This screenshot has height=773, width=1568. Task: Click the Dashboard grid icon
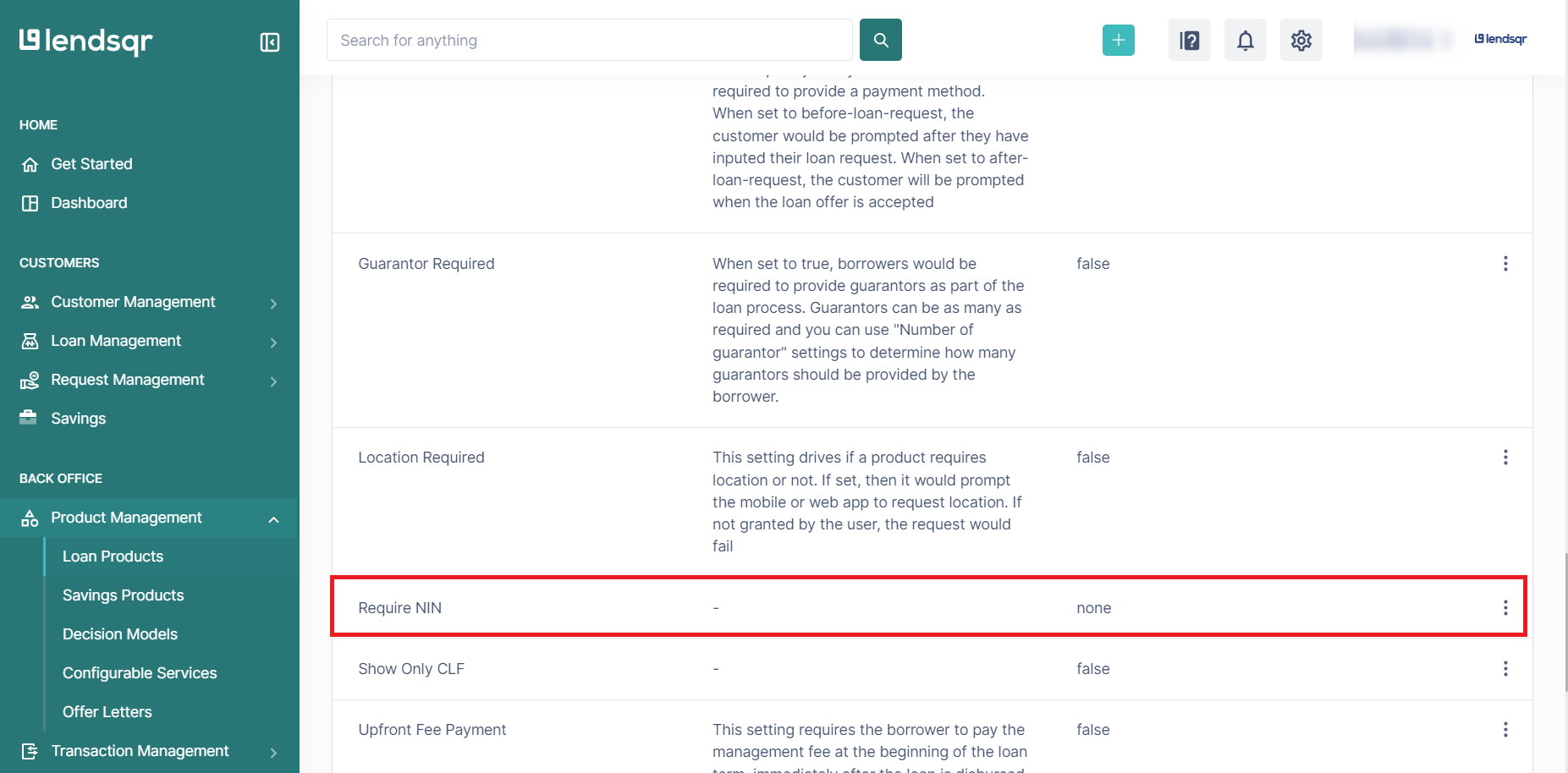point(30,203)
